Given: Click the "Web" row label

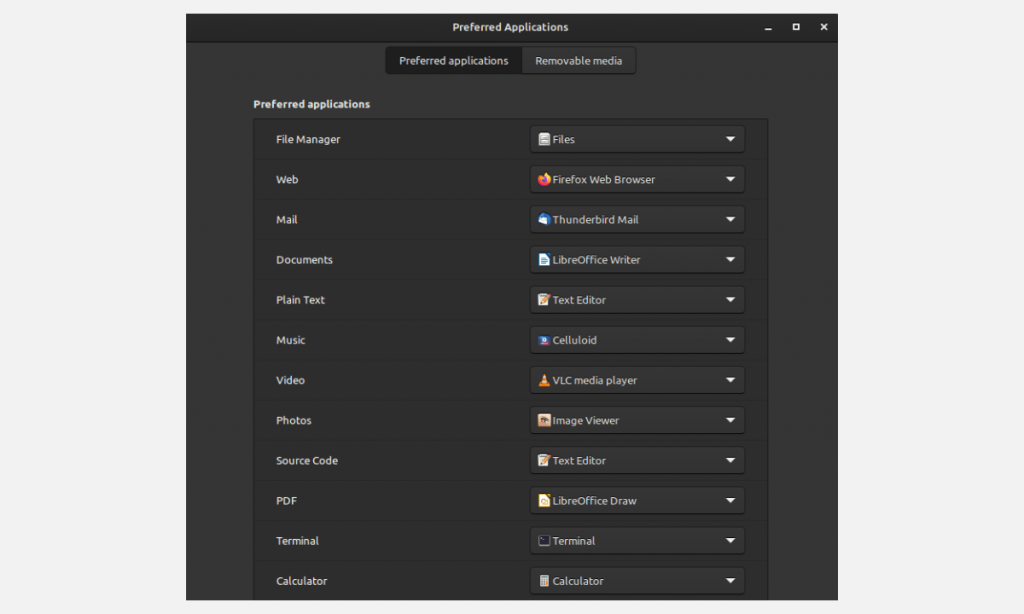Looking at the screenshot, I should pyautogui.click(x=287, y=179).
